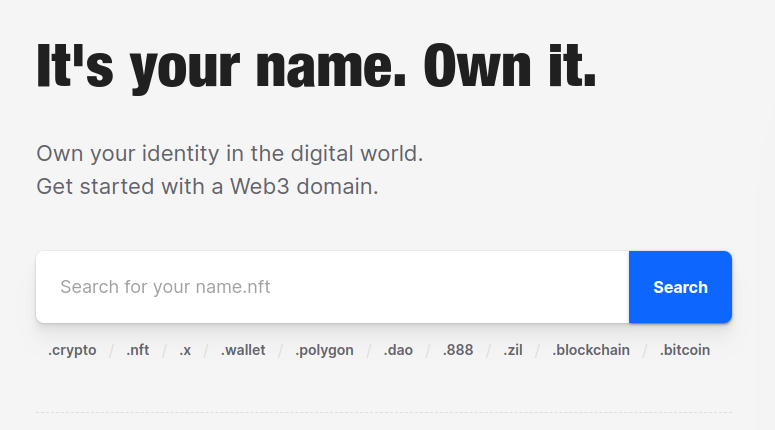The image size is (775, 430).
Task: Pick the .888 domain extension
Action: click(x=458, y=350)
